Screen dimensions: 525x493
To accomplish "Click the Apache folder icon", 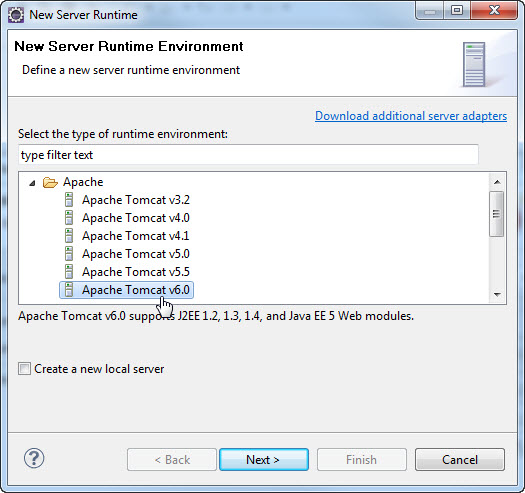I will [50, 183].
